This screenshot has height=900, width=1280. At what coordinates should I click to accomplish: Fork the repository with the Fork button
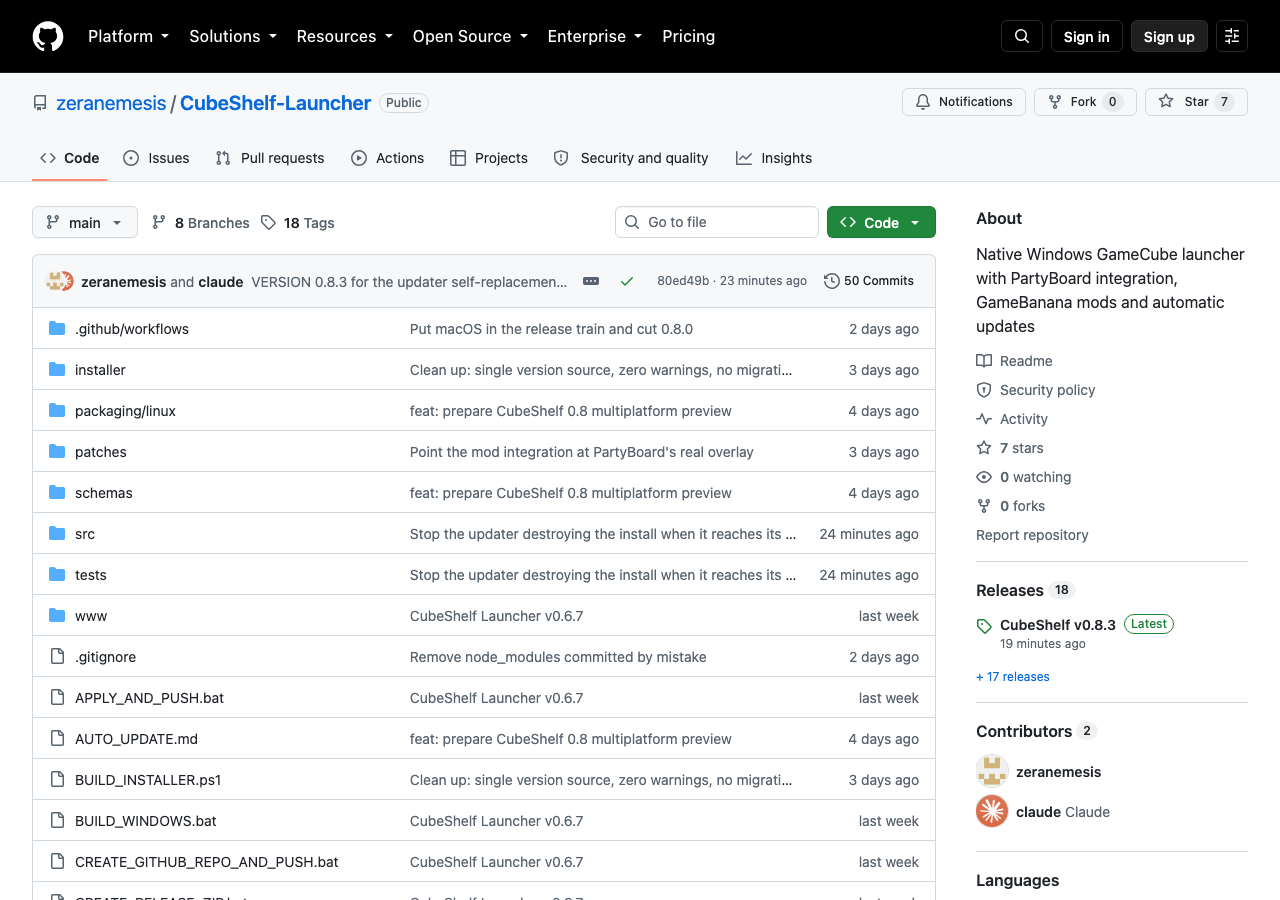[1085, 102]
